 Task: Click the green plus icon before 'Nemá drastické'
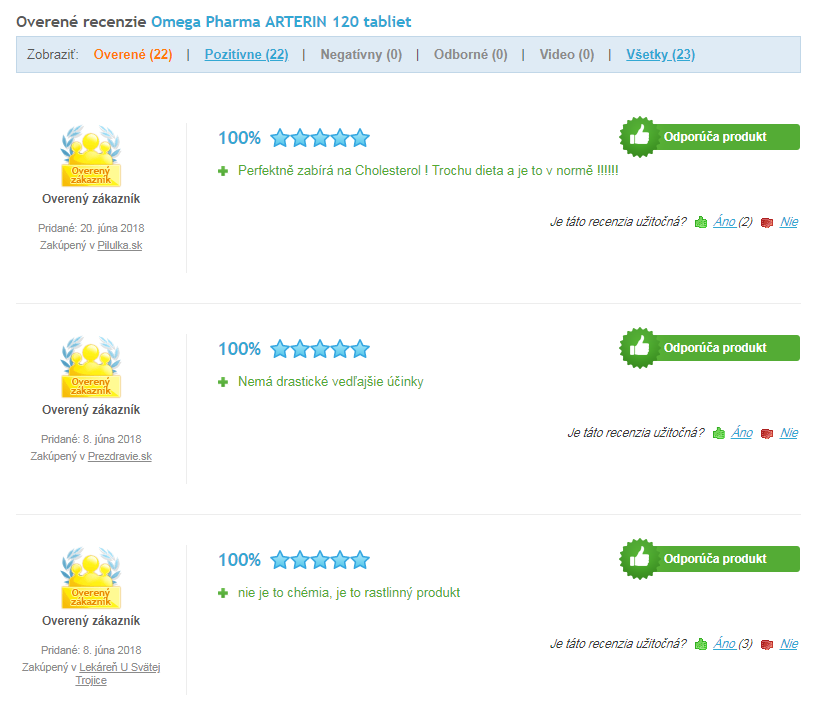click(x=223, y=382)
